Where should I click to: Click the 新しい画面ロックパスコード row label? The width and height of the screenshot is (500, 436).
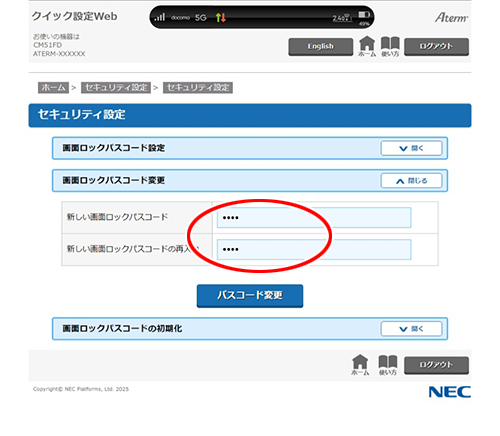click(117, 217)
